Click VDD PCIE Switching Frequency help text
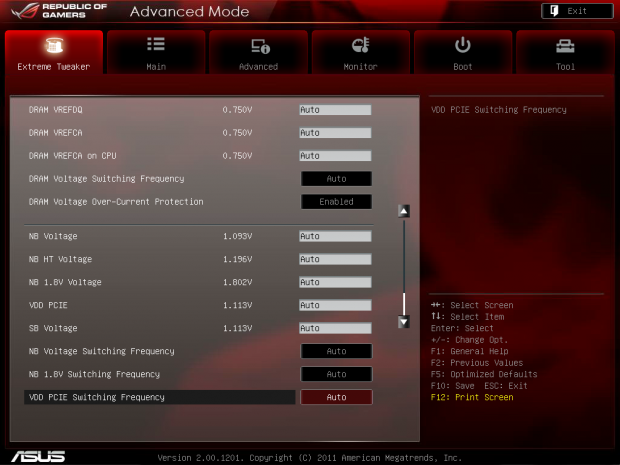Viewport: 620px width, 465px height. pyautogui.click(x=499, y=110)
